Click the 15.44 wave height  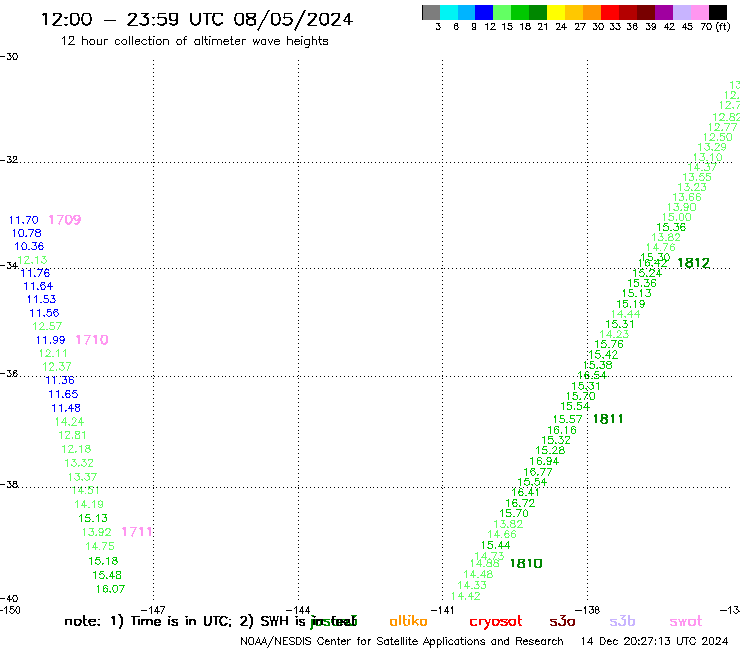point(496,545)
